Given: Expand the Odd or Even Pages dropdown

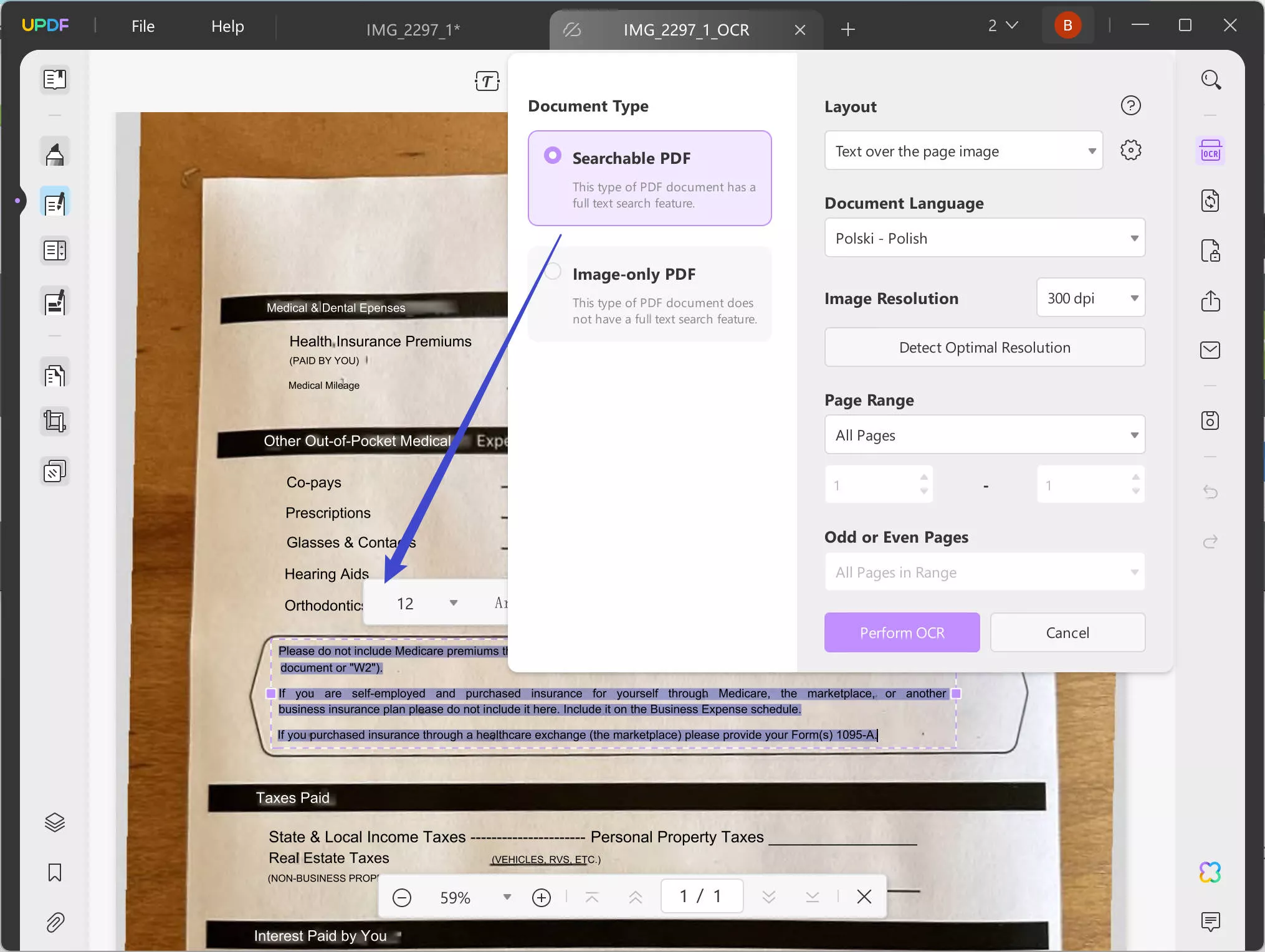Looking at the screenshot, I should click(985, 571).
